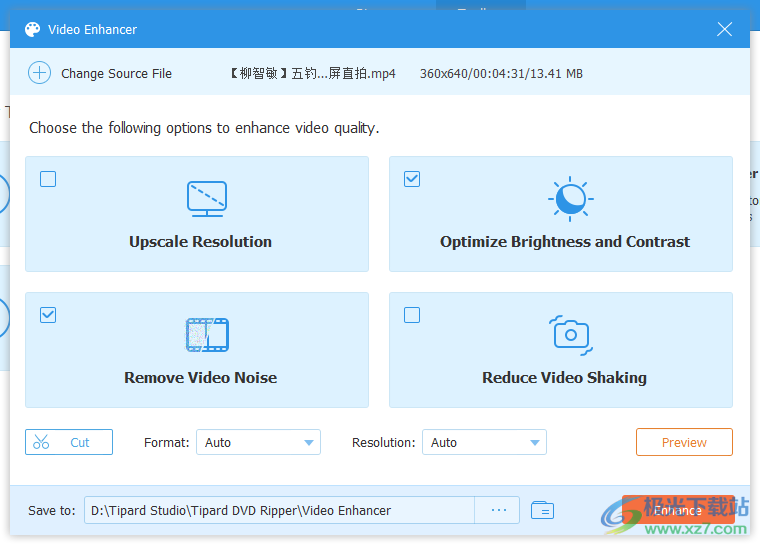Image resolution: width=760 pixels, height=545 pixels.
Task: Click the Reduce Video Shaking camera icon
Action: tap(570, 335)
